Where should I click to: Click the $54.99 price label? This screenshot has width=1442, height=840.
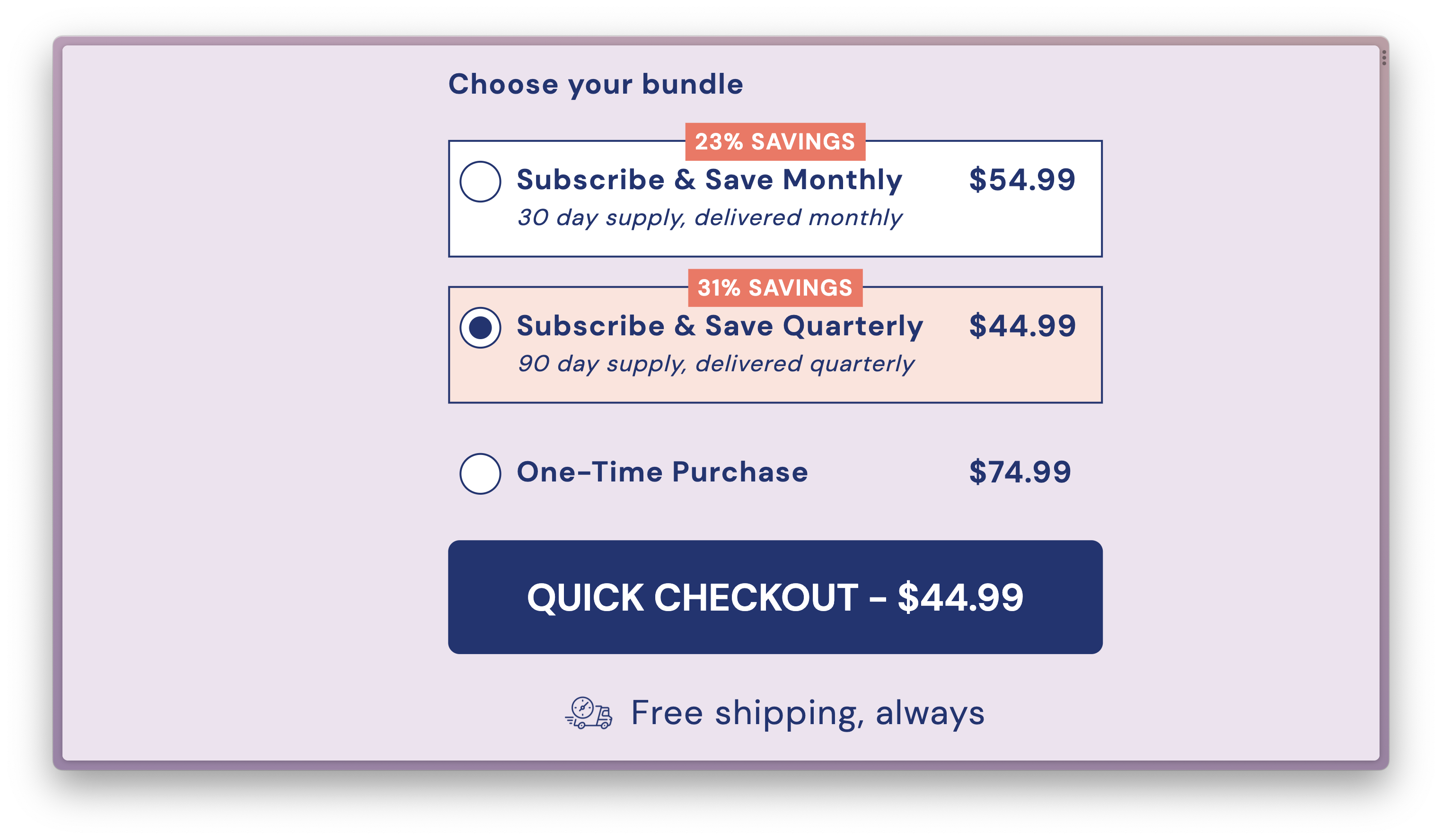click(x=1022, y=180)
